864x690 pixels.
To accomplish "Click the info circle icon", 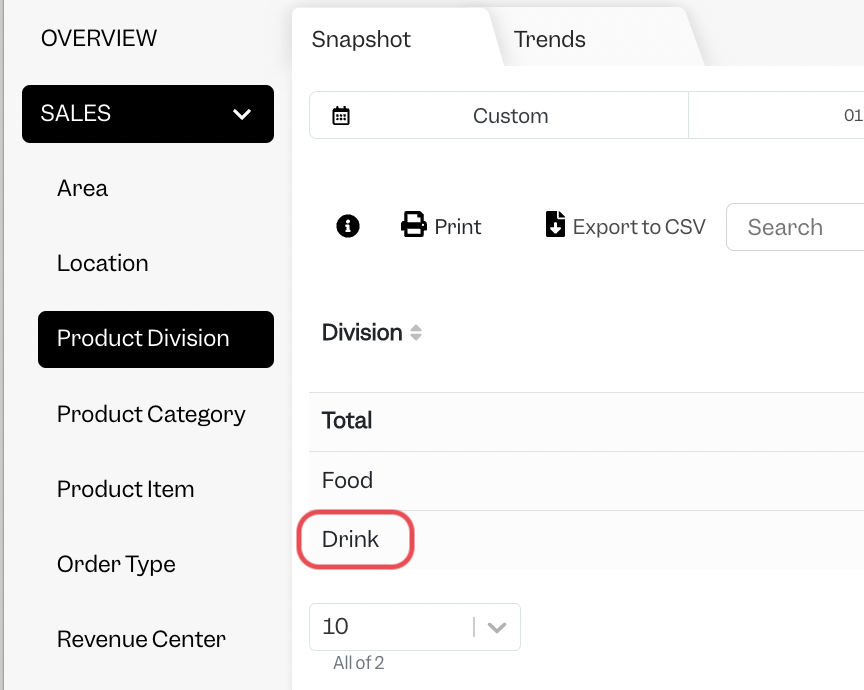I will click(348, 226).
